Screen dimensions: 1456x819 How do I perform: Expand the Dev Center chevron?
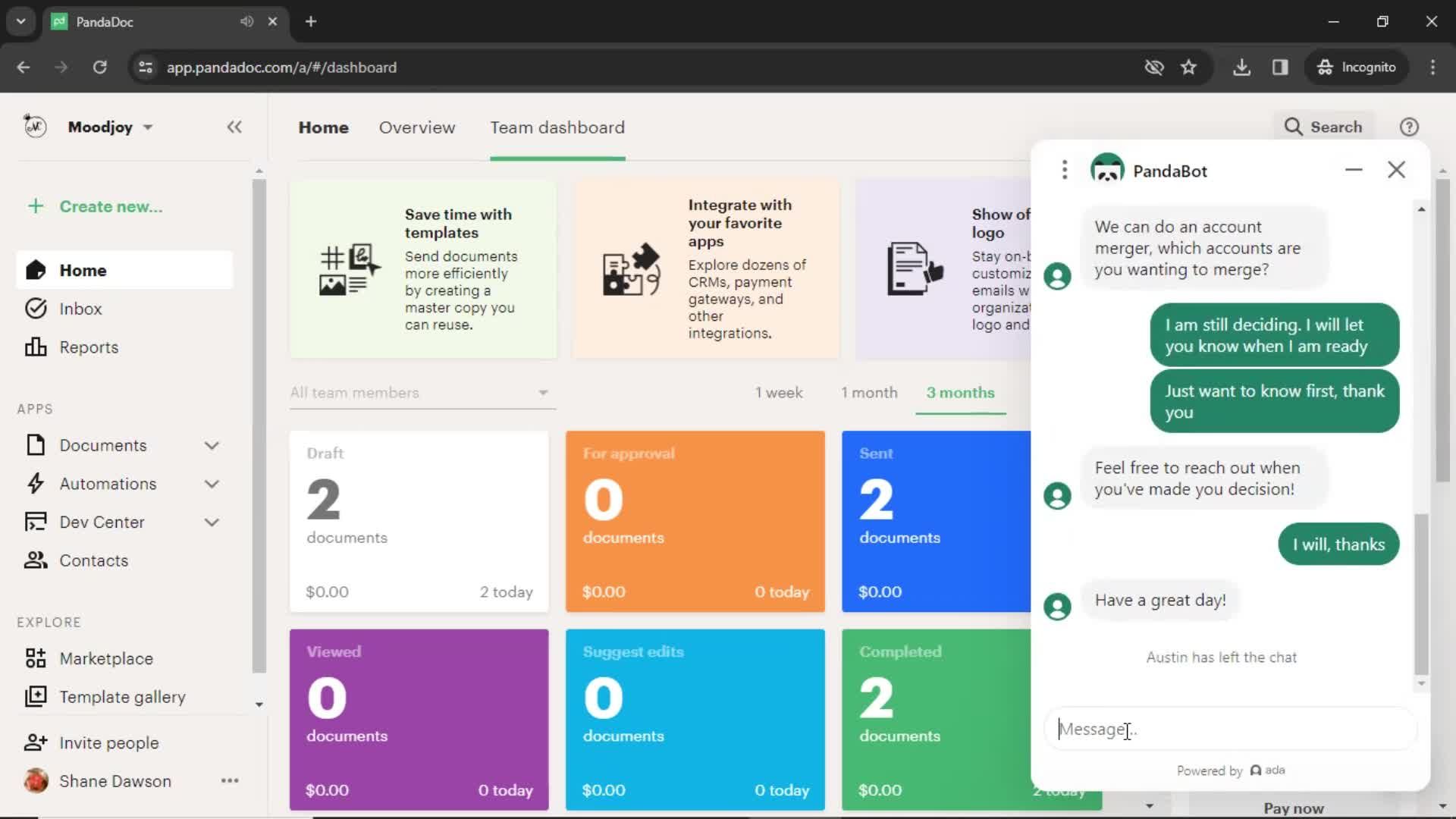[212, 522]
